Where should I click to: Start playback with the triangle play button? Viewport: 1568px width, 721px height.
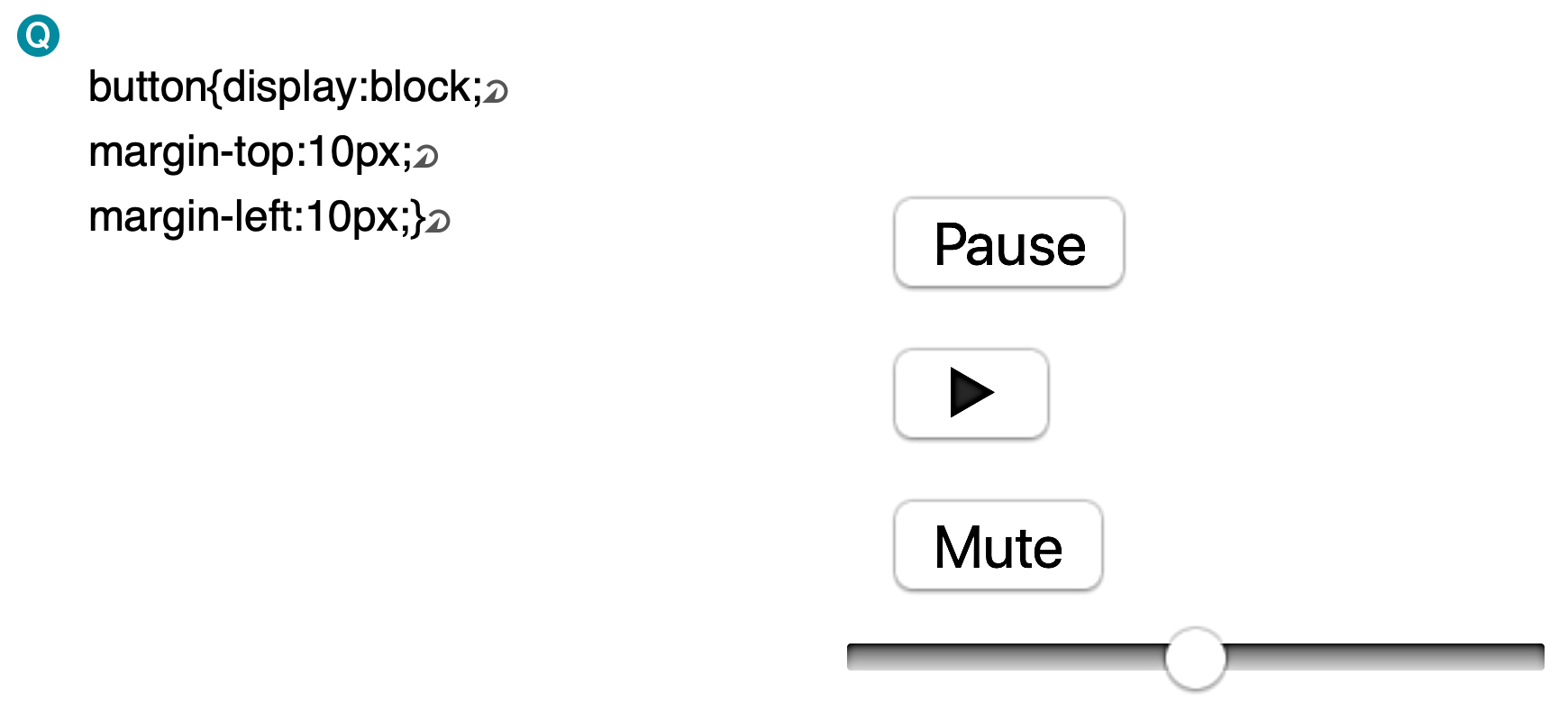971,394
